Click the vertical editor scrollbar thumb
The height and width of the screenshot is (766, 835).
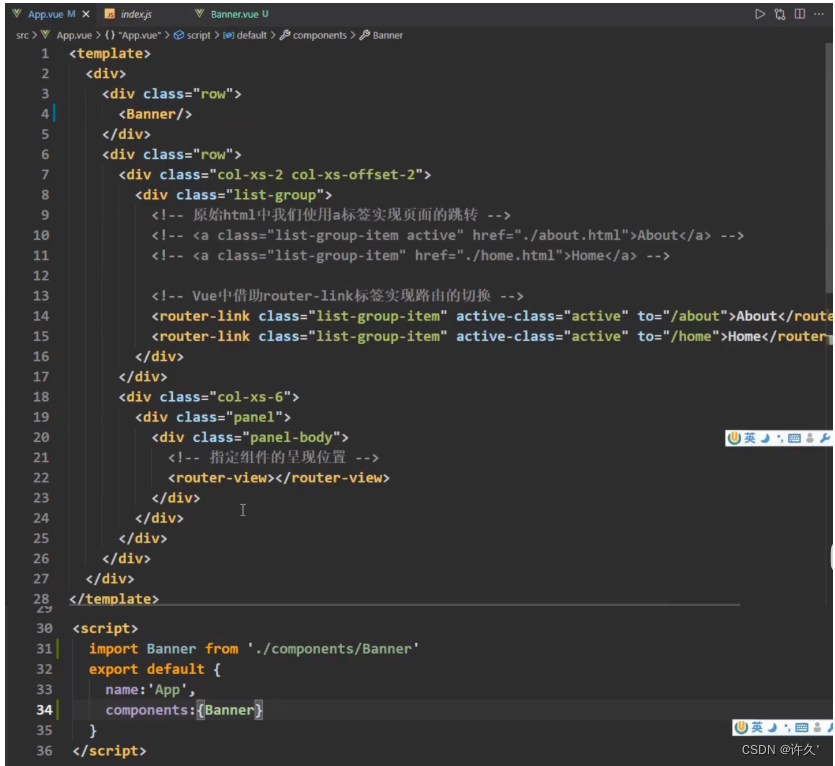pos(828,168)
